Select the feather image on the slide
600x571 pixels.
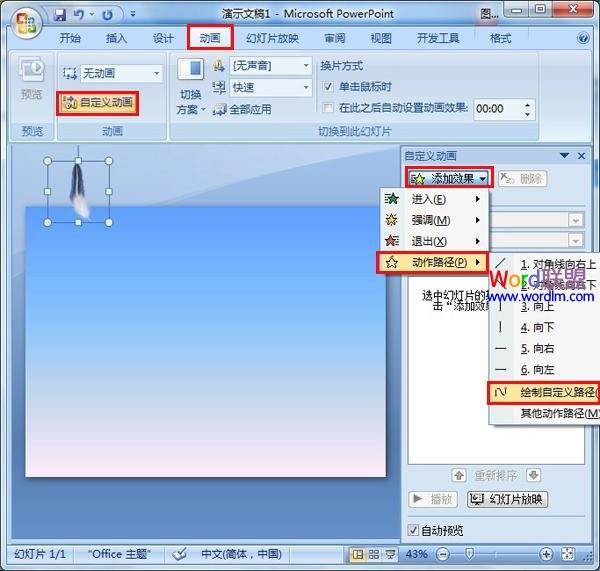tap(78, 190)
